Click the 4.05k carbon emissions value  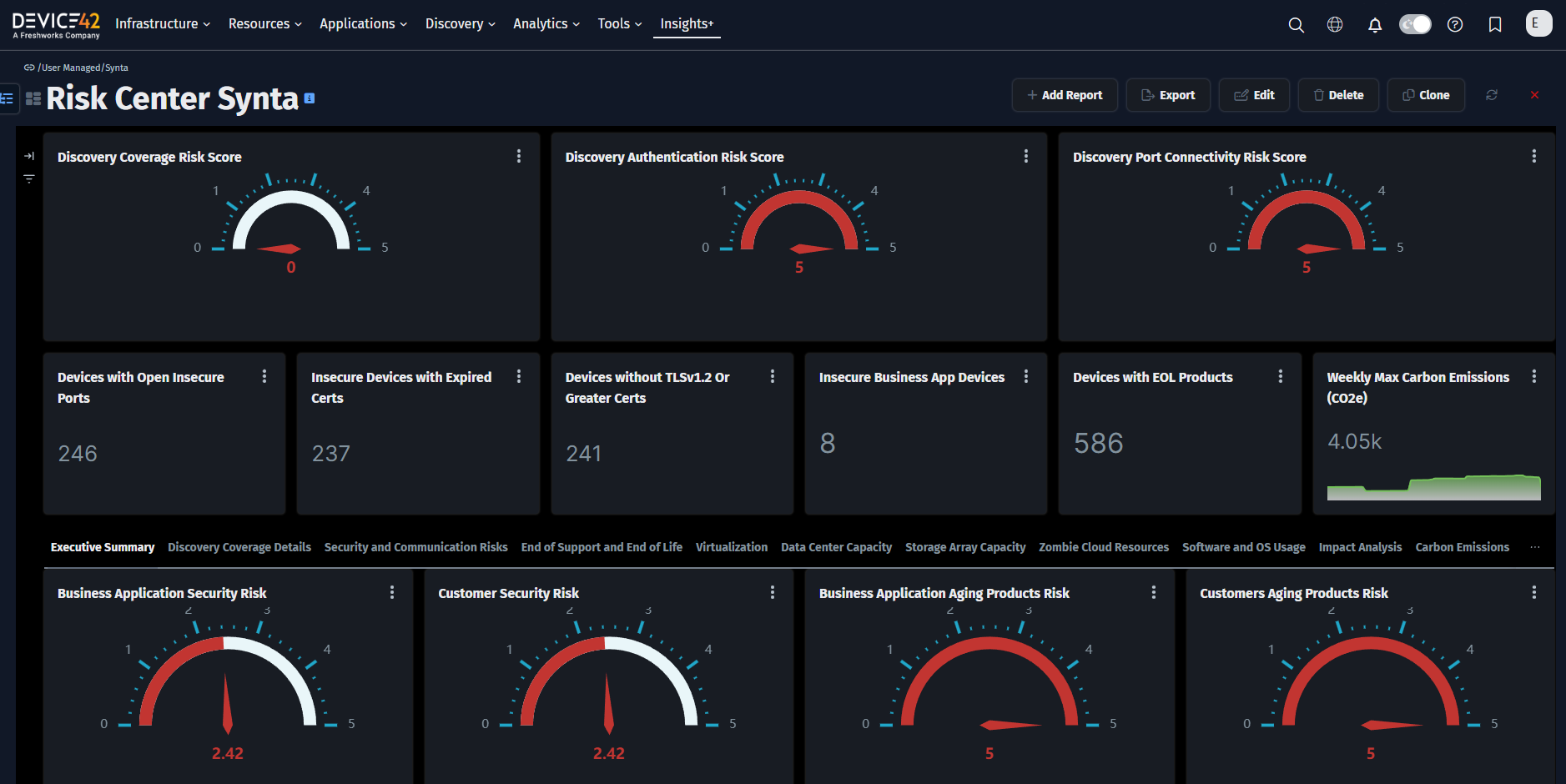tap(1354, 441)
